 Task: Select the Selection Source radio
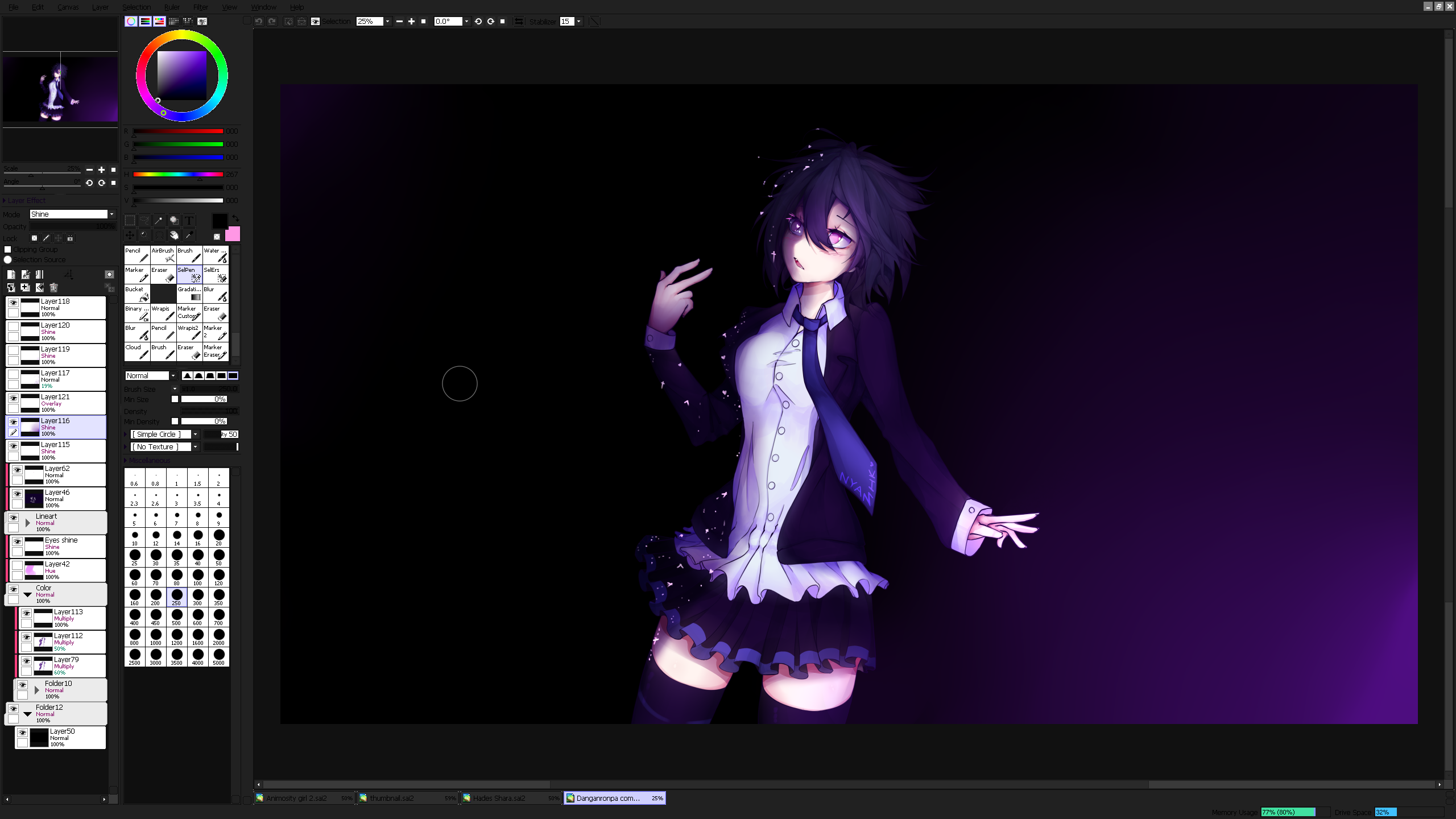[x=8, y=259]
